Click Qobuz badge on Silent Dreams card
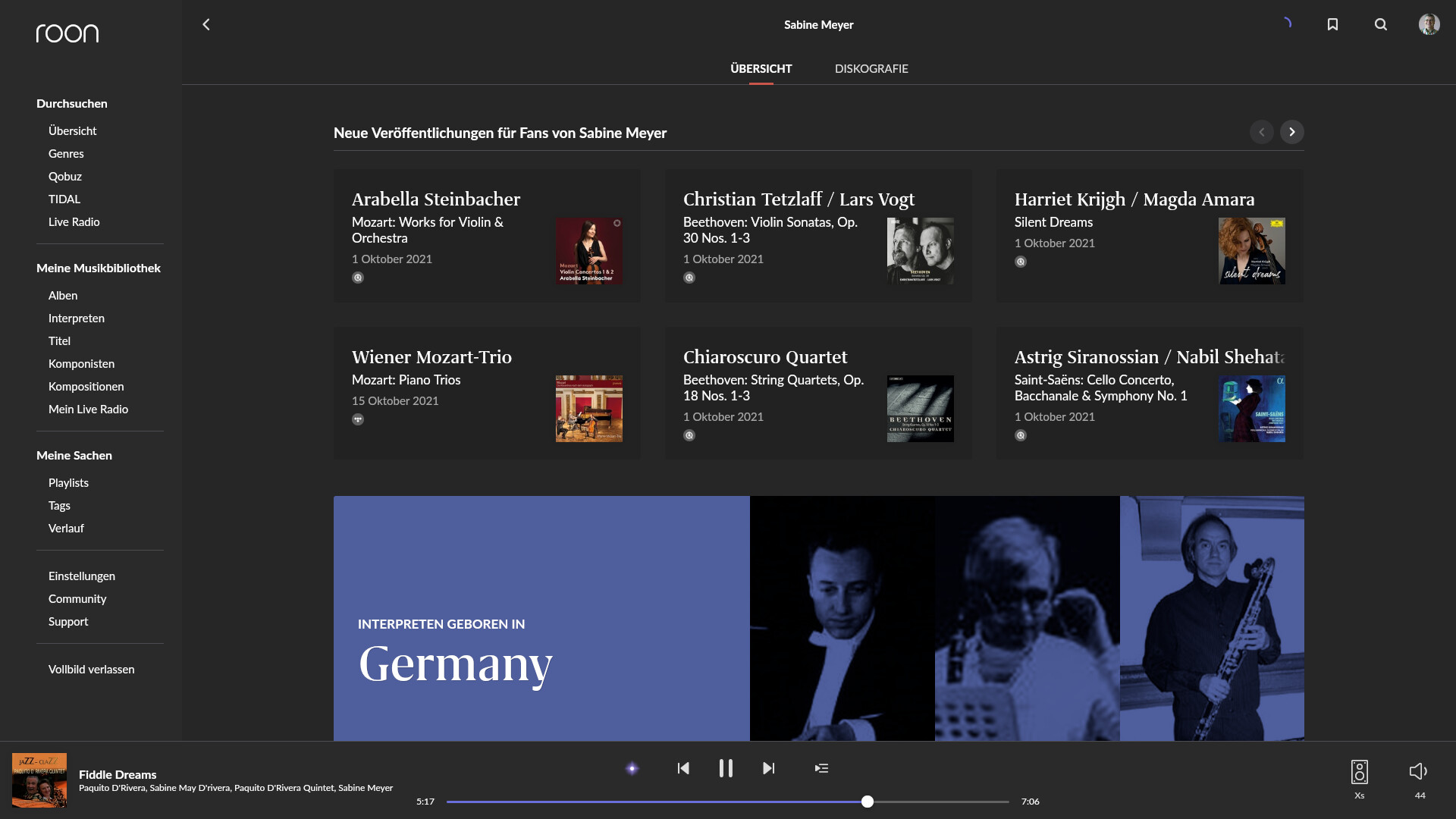This screenshot has height=819, width=1456. tap(1021, 262)
